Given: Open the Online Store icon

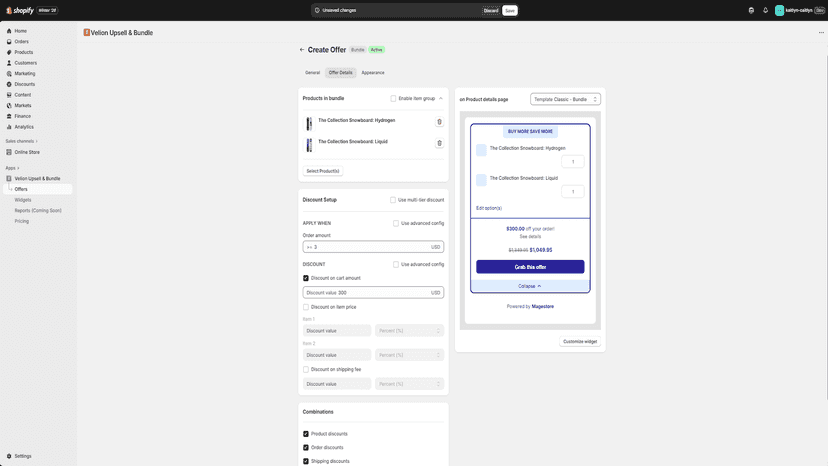Looking at the screenshot, I should [9, 152].
